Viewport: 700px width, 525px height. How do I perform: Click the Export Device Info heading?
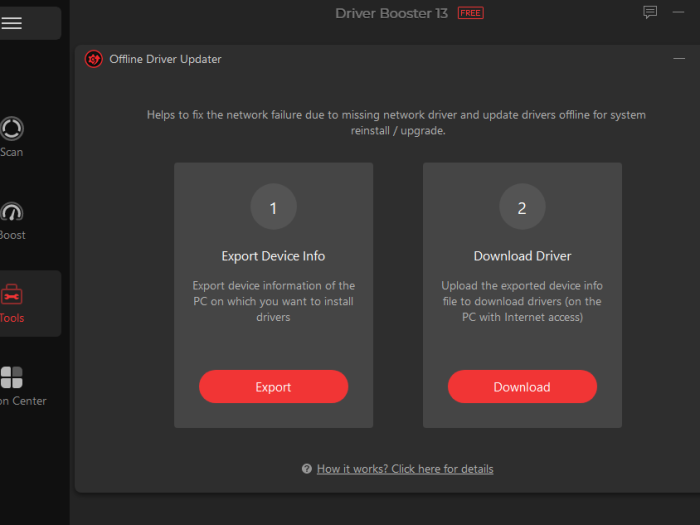click(x=273, y=256)
